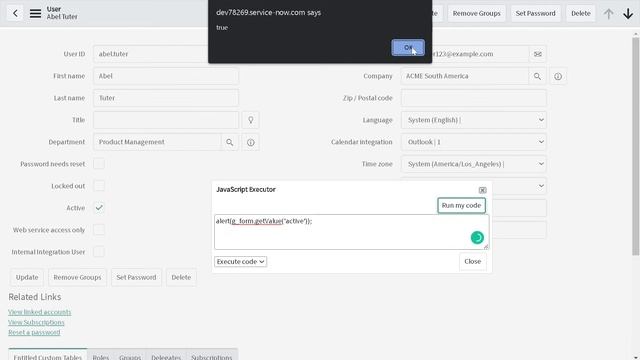Open the Calendar integration dropdown

tap(473, 142)
